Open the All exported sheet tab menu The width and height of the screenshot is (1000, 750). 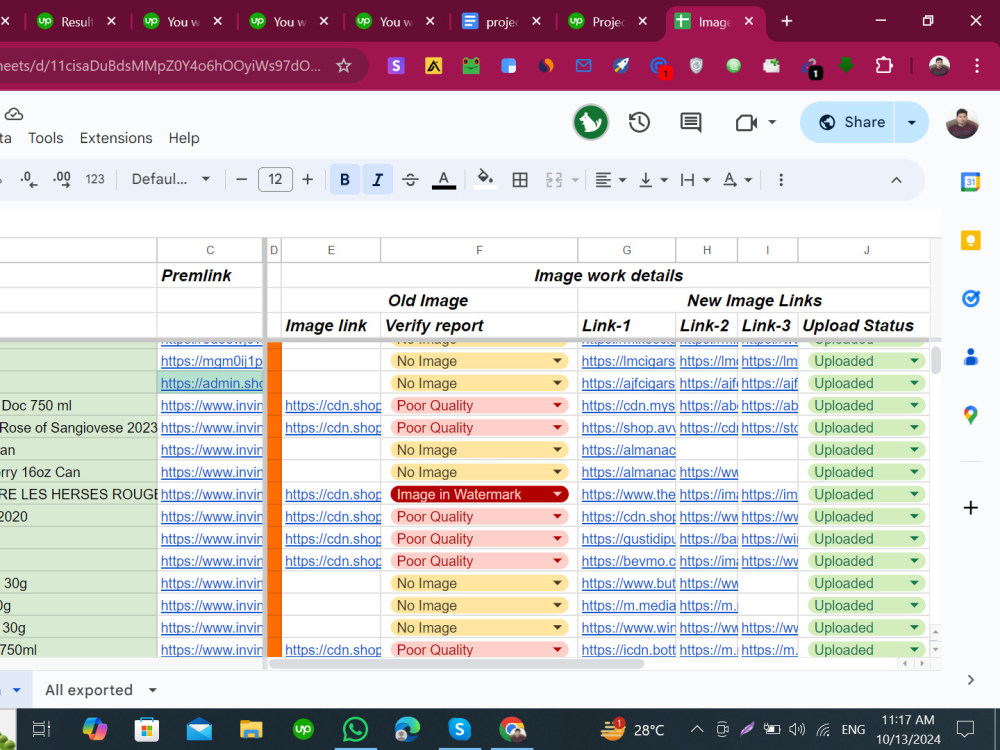(x=152, y=690)
